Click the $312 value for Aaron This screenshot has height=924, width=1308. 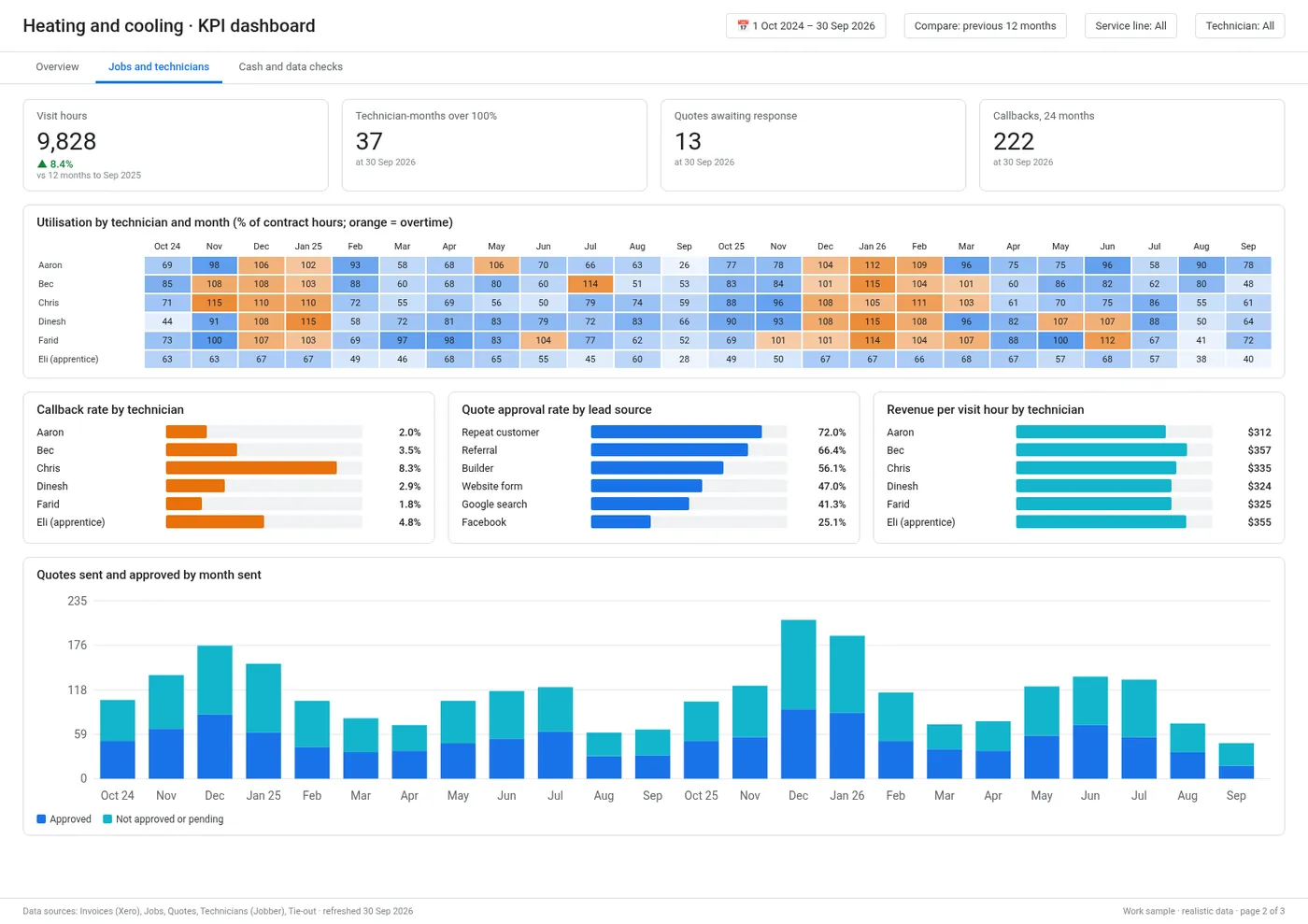[1259, 433]
